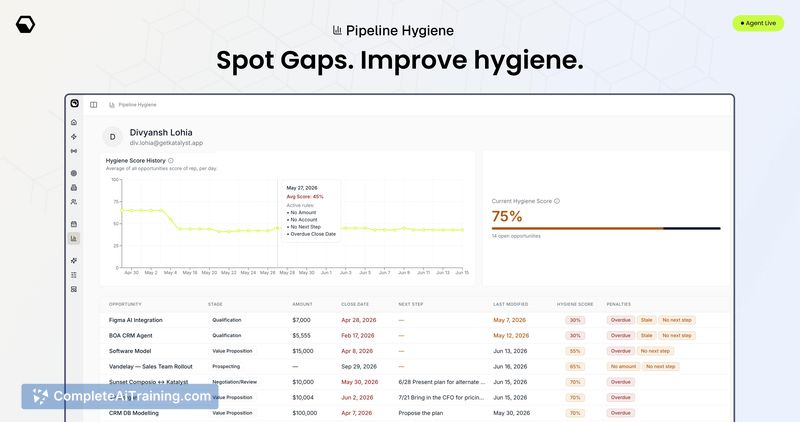
Task: Sort by the Amount column header
Action: tap(302, 304)
